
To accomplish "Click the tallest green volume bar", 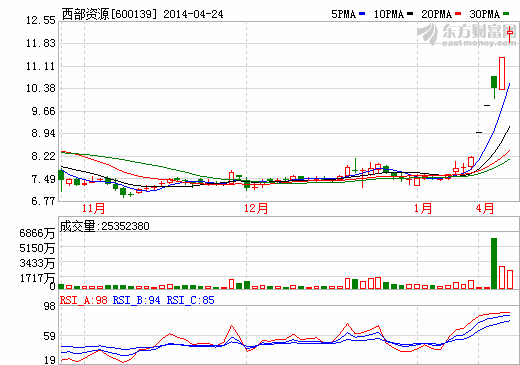I will [494, 263].
